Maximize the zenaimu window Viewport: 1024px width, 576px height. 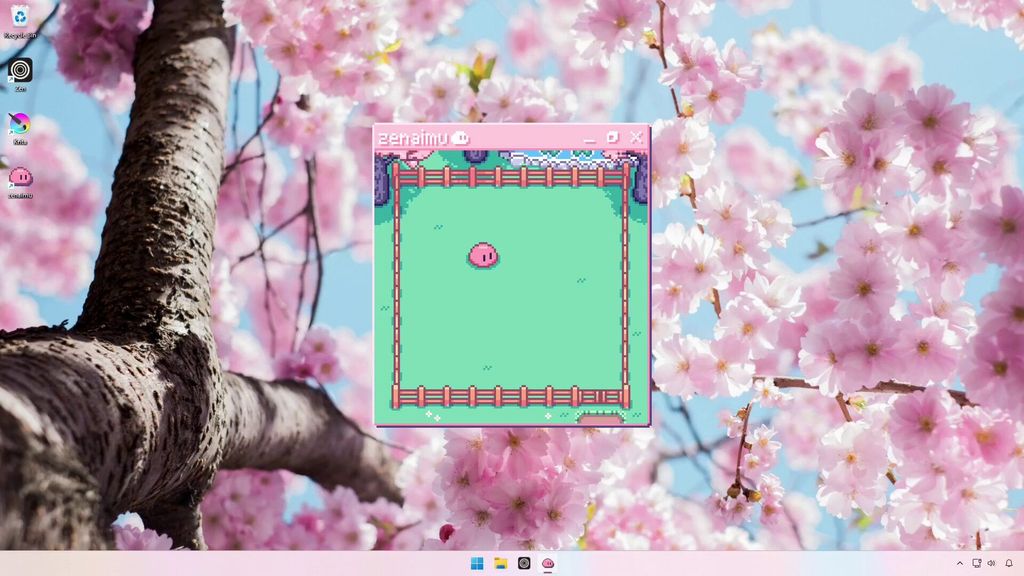pyautogui.click(x=612, y=137)
